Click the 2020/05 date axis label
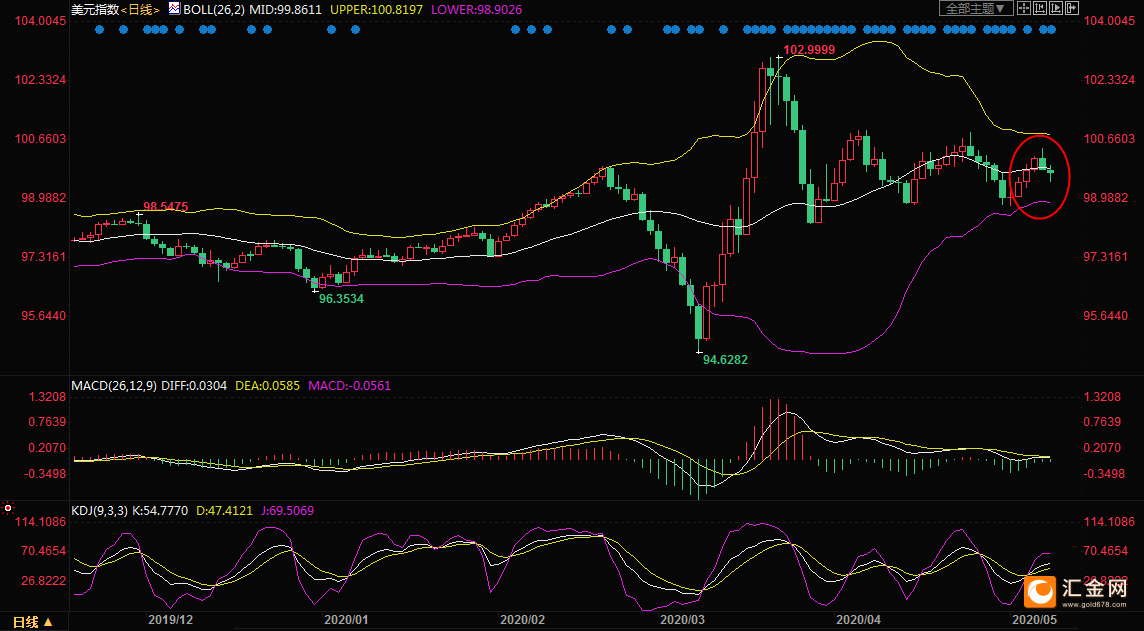This screenshot has width=1144, height=631. 1033,619
